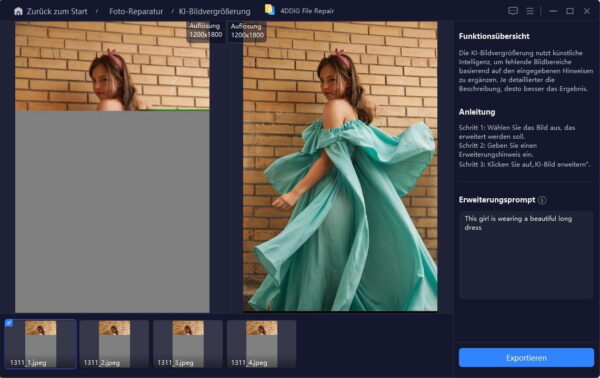Open the hamburger menu icon
600x378 pixels.
coord(530,11)
